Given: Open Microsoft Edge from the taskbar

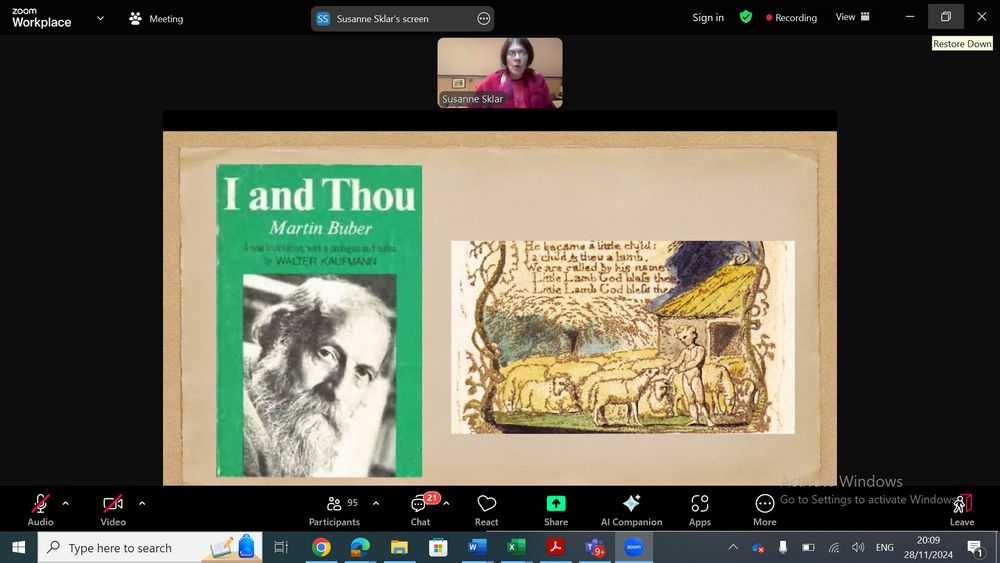Looking at the screenshot, I should click(x=360, y=547).
